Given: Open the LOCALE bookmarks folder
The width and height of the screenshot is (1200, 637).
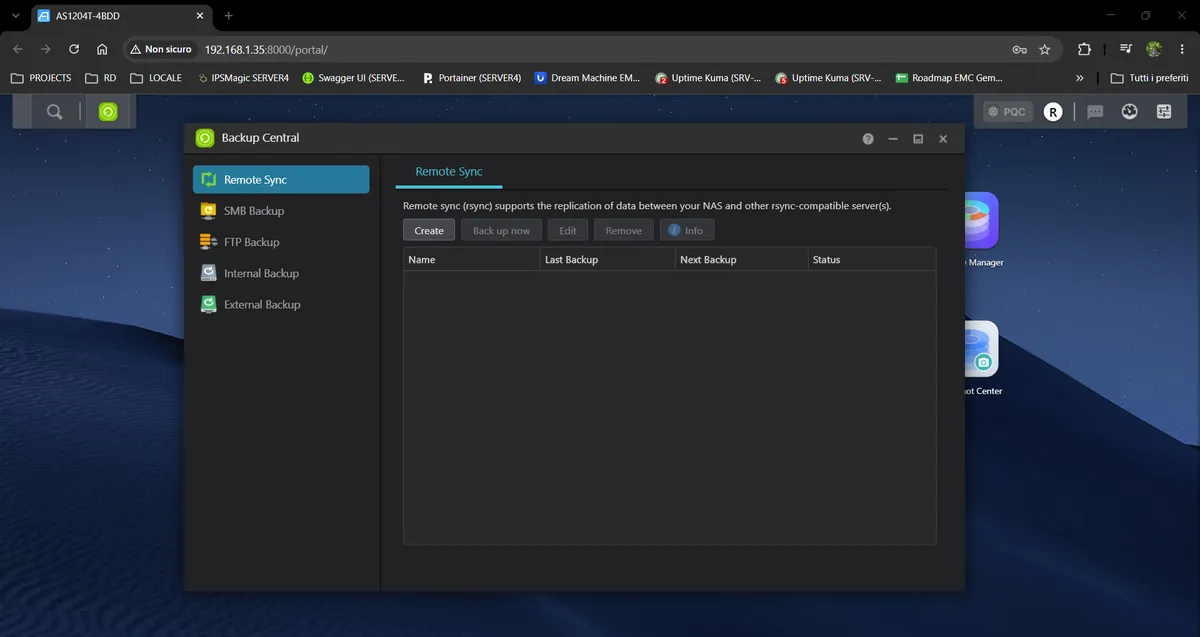Looking at the screenshot, I should (x=156, y=78).
